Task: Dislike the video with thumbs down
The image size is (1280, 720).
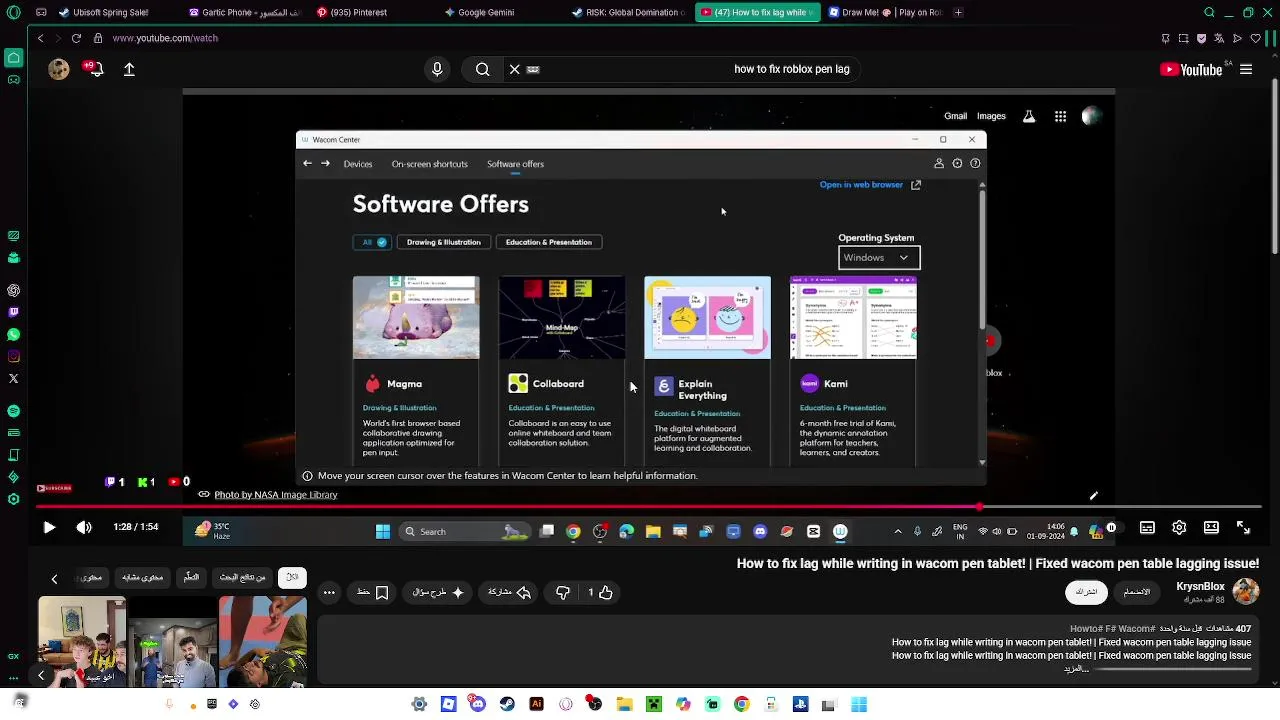Action: pyautogui.click(x=563, y=593)
